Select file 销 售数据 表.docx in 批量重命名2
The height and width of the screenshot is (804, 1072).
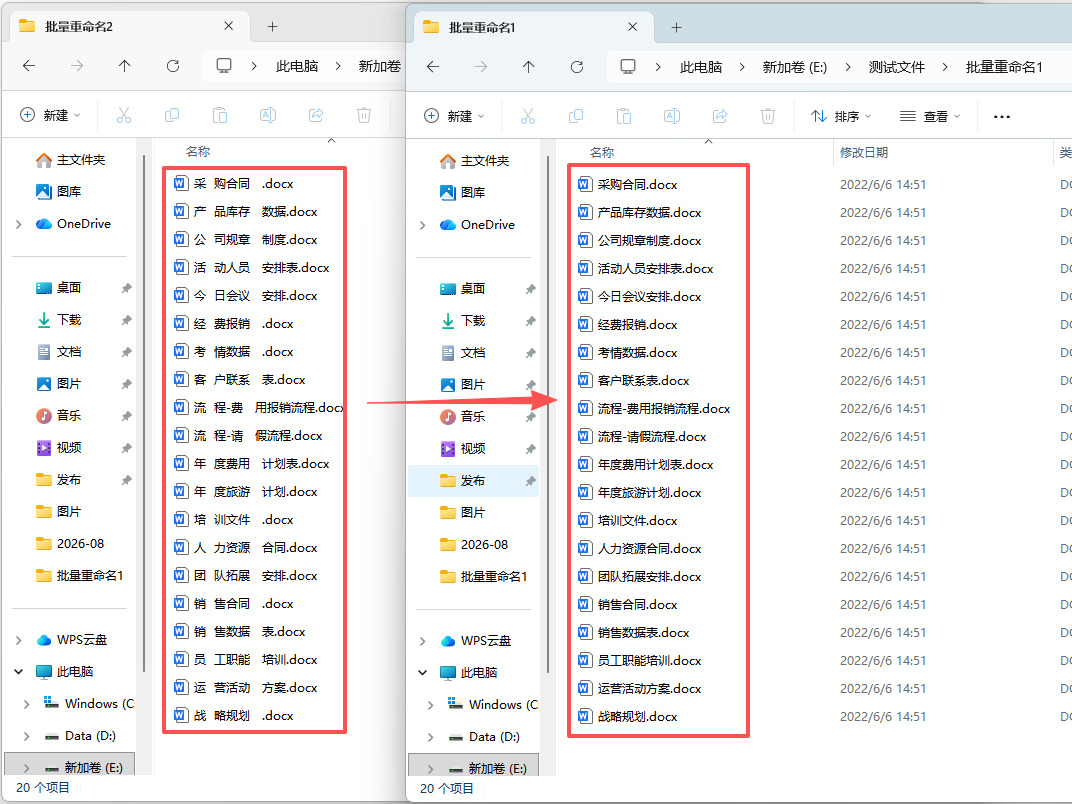tap(239, 632)
